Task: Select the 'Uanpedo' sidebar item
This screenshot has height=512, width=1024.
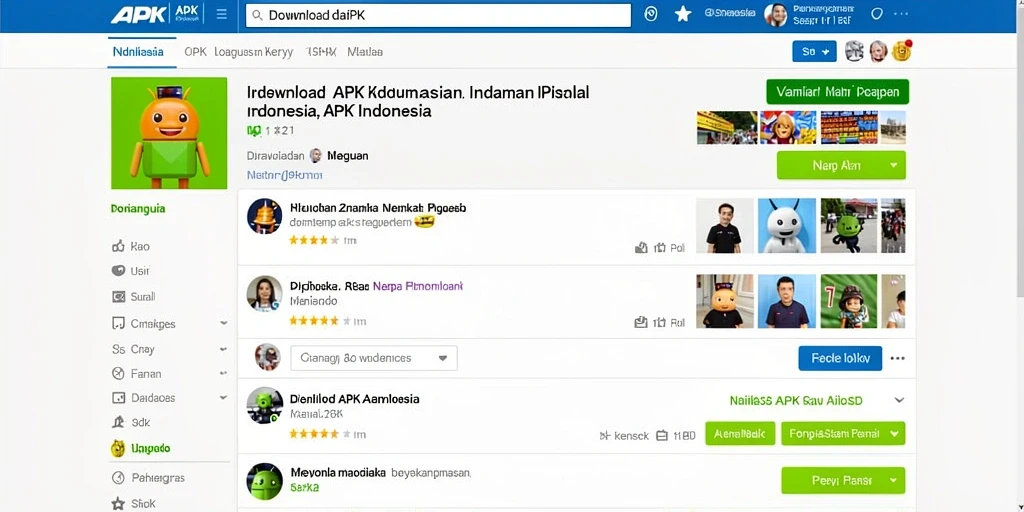Action: 140,449
